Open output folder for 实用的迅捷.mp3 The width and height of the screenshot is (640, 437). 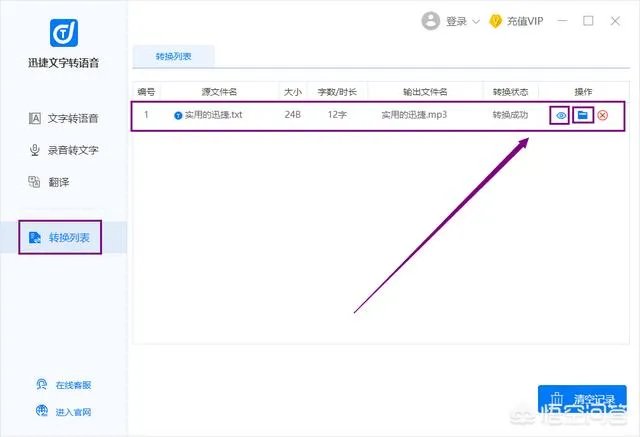(582, 115)
